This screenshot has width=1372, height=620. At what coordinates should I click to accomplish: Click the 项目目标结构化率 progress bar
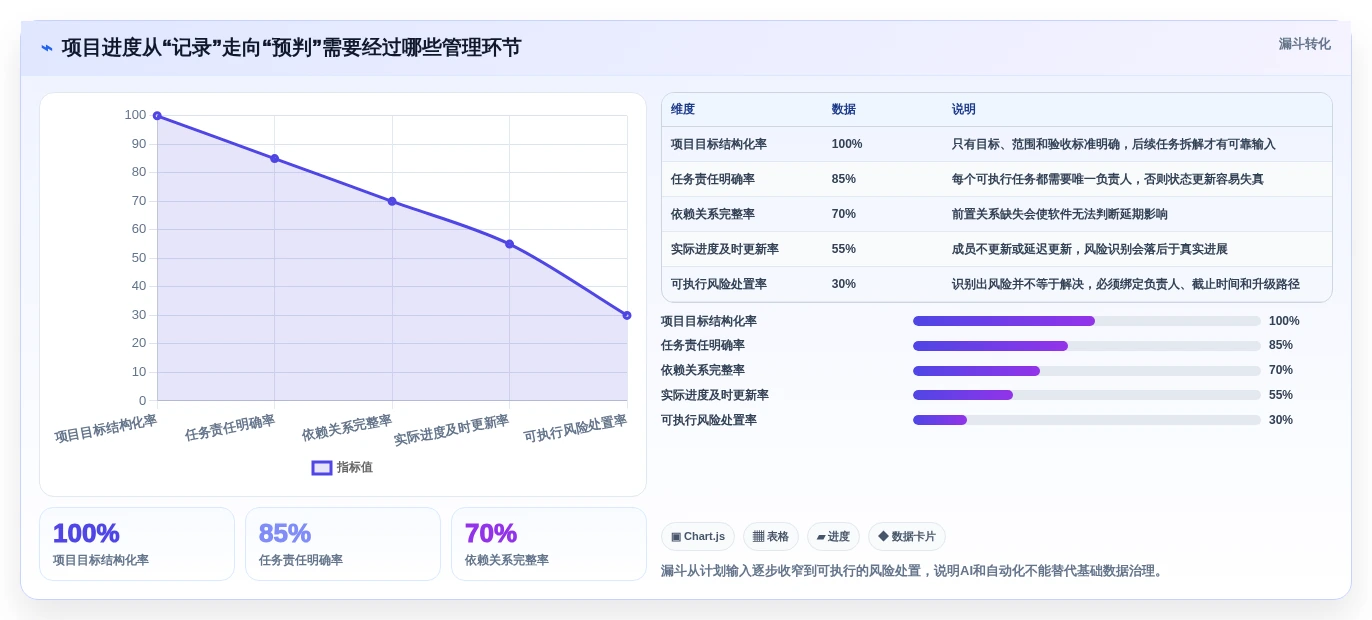[x=1087, y=321]
